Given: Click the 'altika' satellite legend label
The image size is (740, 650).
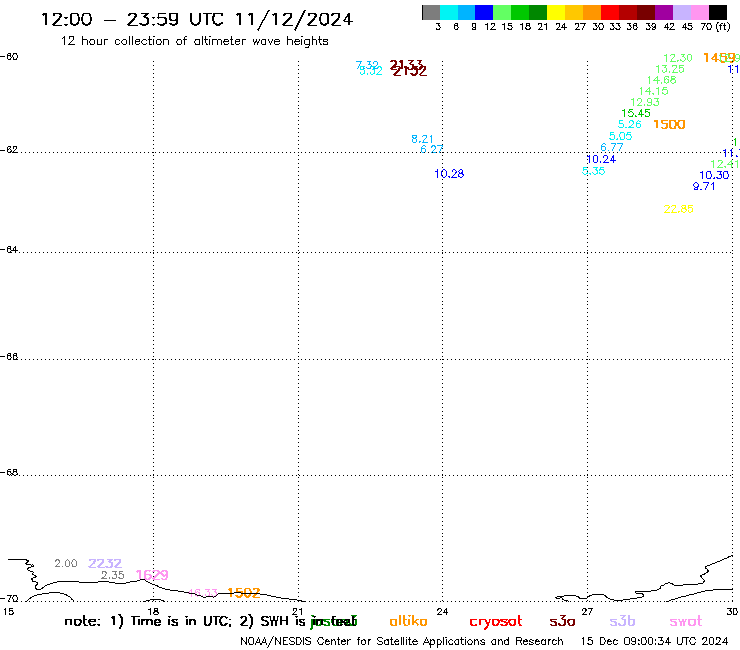Looking at the screenshot, I should [x=408, y=621].
